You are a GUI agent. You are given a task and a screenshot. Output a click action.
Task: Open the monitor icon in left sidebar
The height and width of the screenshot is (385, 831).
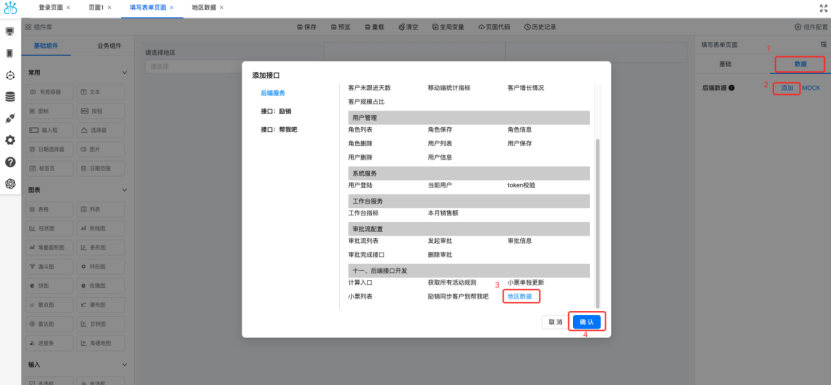[x=10, y=32]
